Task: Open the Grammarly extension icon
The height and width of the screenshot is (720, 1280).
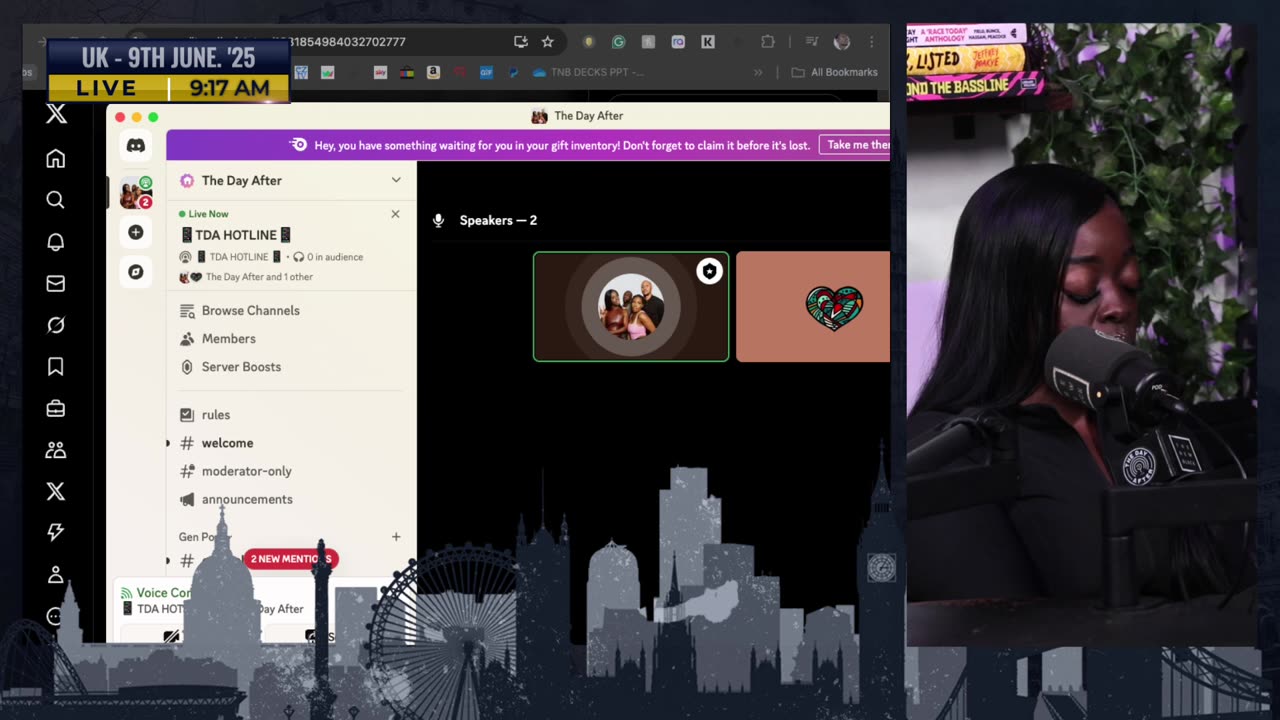Action: (618, 42)
